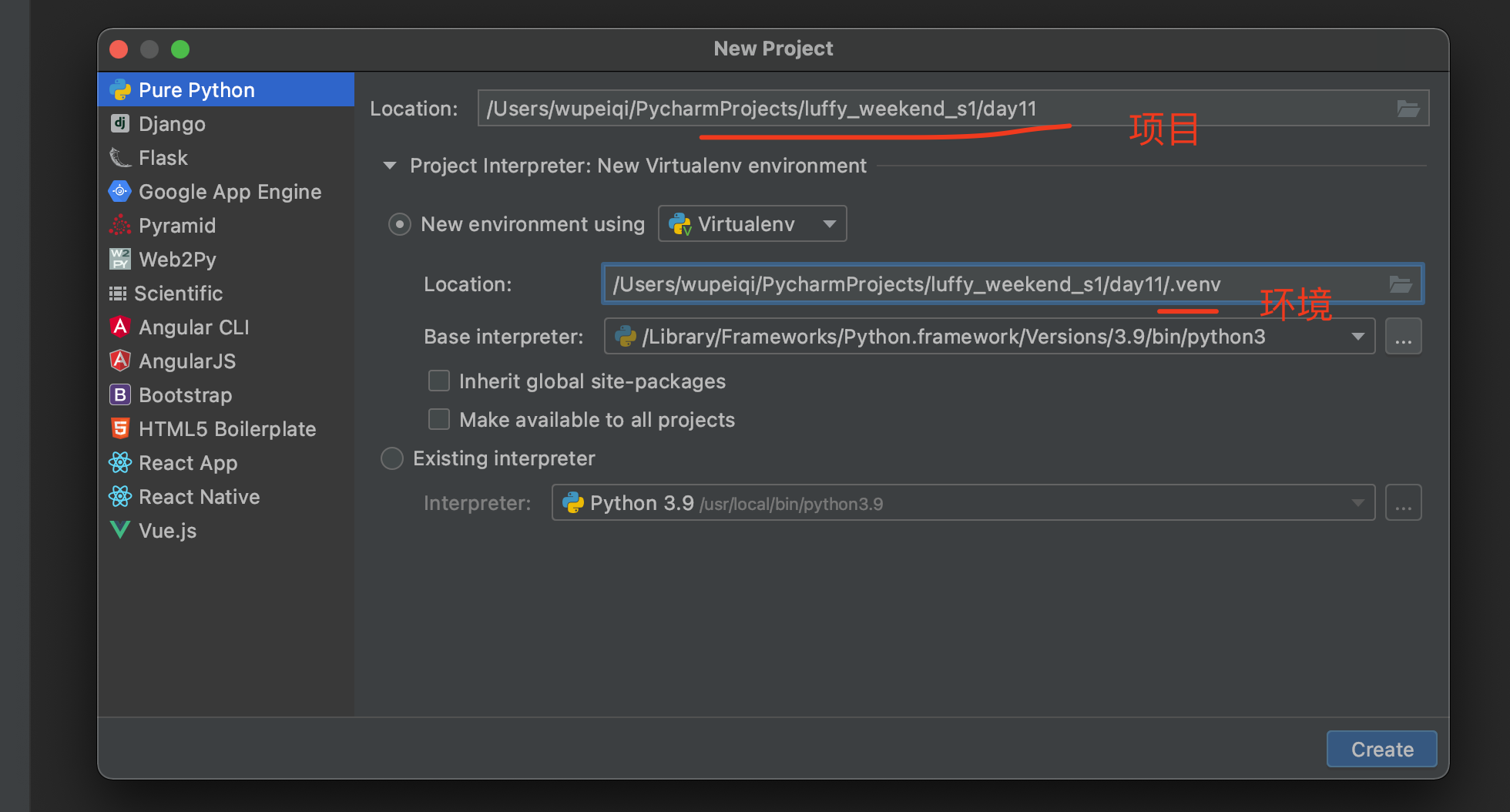Enable Inherit global site-packages
1510x812 pixels.
coord(439,381)
